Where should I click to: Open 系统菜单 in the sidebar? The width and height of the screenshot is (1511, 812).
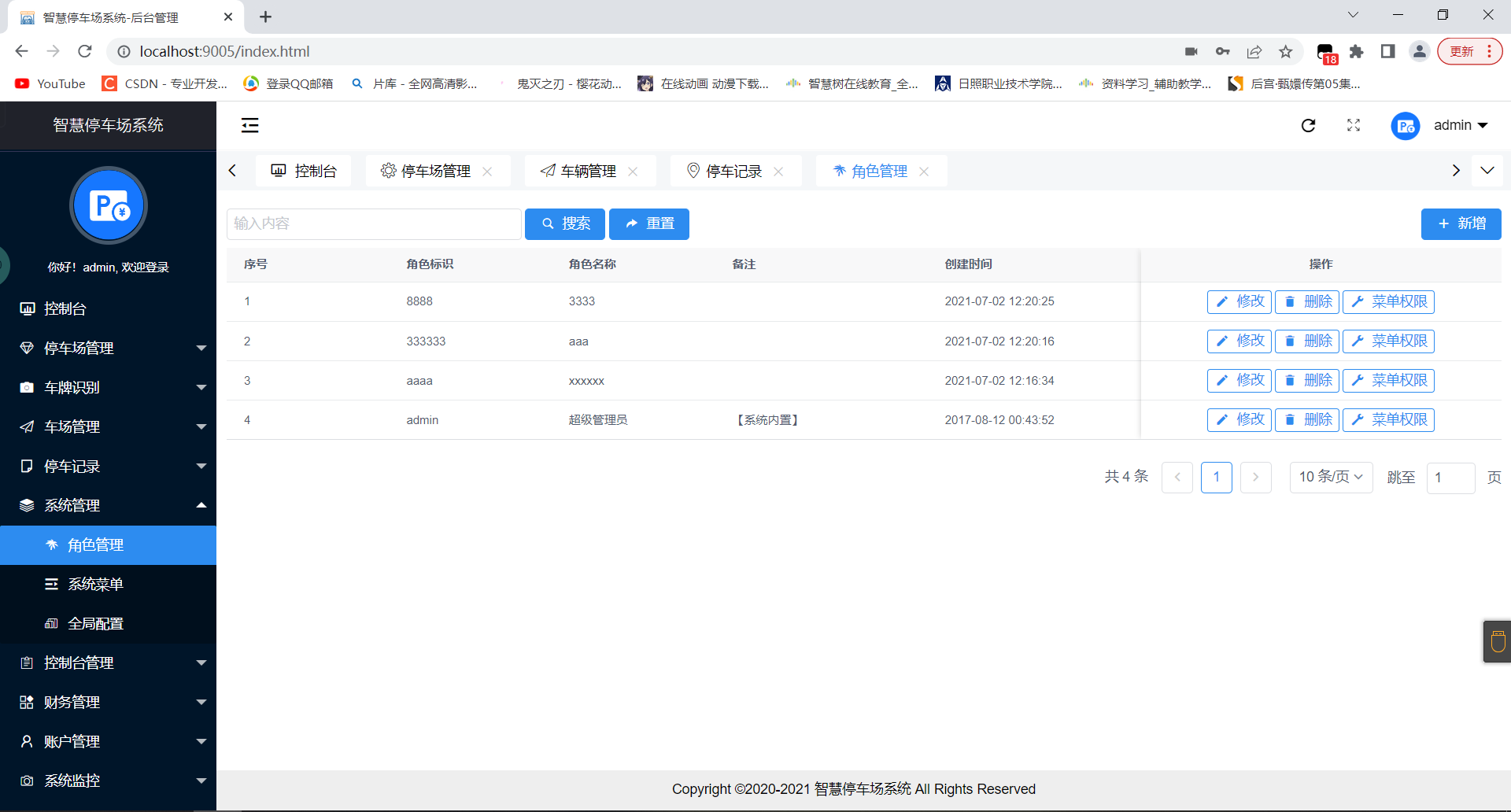point(108,585)
